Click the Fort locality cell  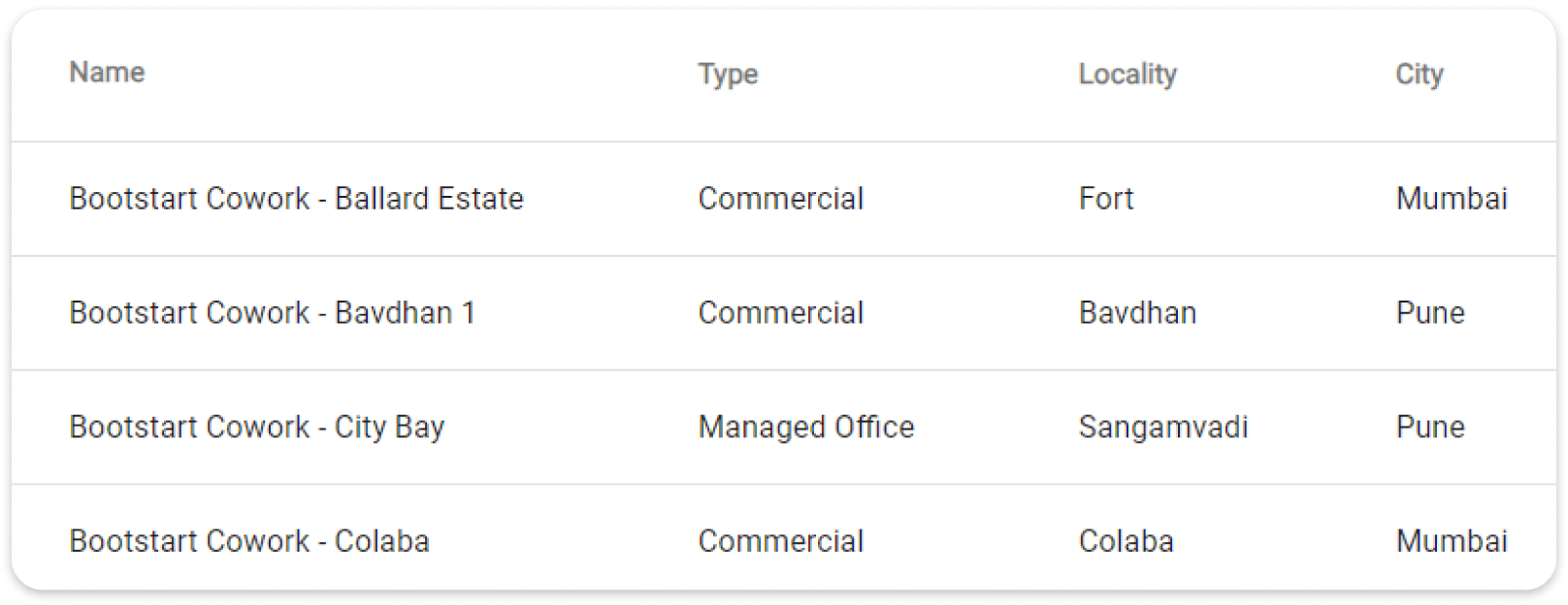1105,199
